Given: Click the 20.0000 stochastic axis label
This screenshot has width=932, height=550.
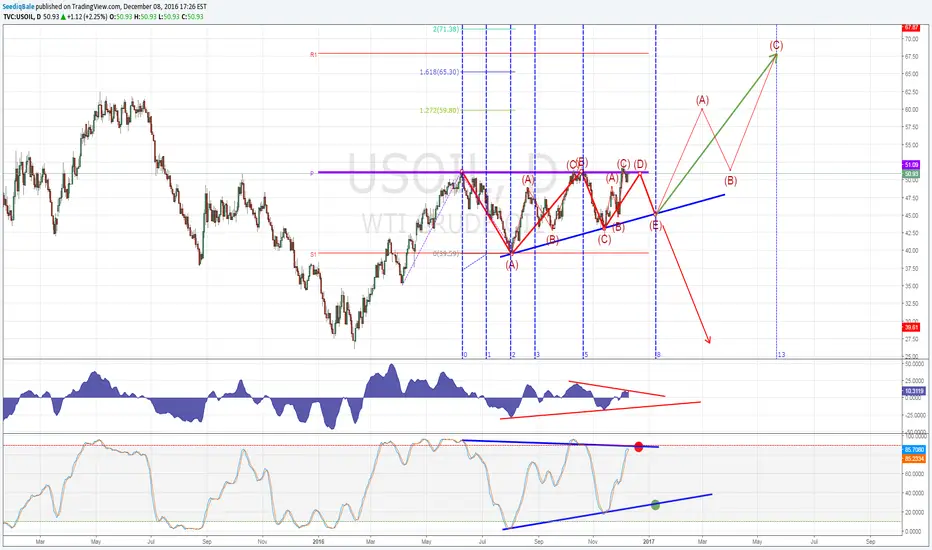Looking at the screenshot, I should pyautogui.click(x=914, y=512).
